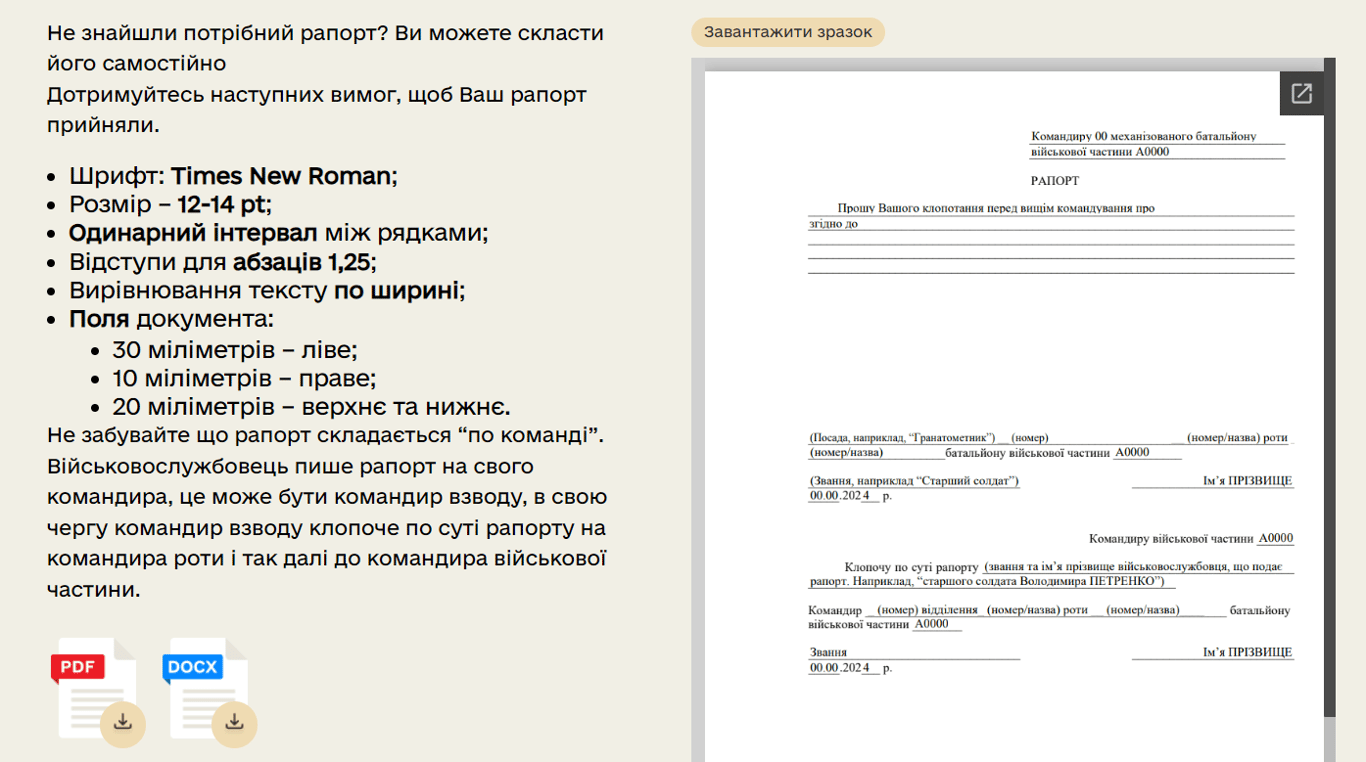Download the report template as PDF
1366x762 pixels.
point(123,721)
